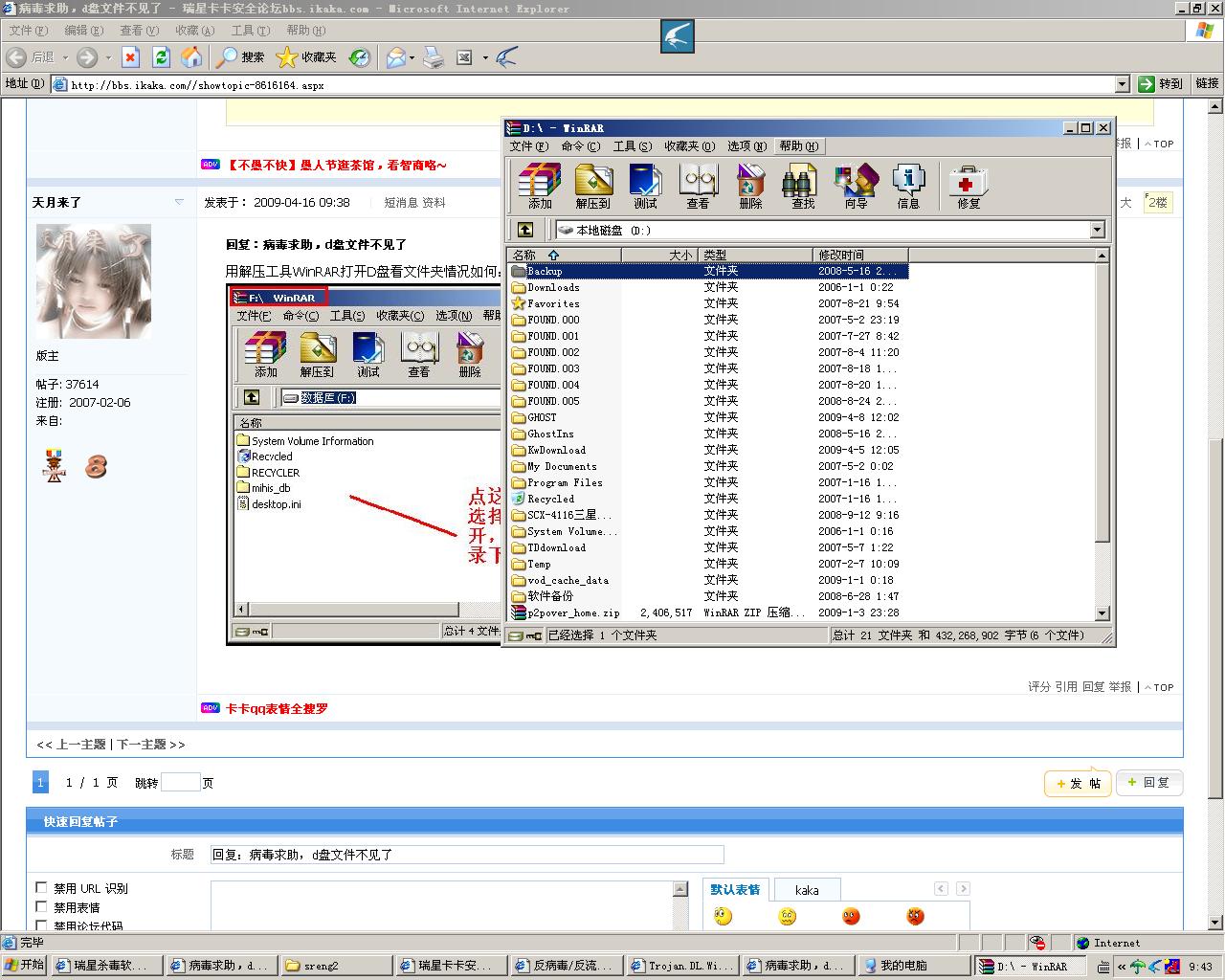The width and height of the screenshot is (1225, 980).
Task: Launch the Wizard (向导) icon in WinRAR
Action: click(x=856, y=186)
